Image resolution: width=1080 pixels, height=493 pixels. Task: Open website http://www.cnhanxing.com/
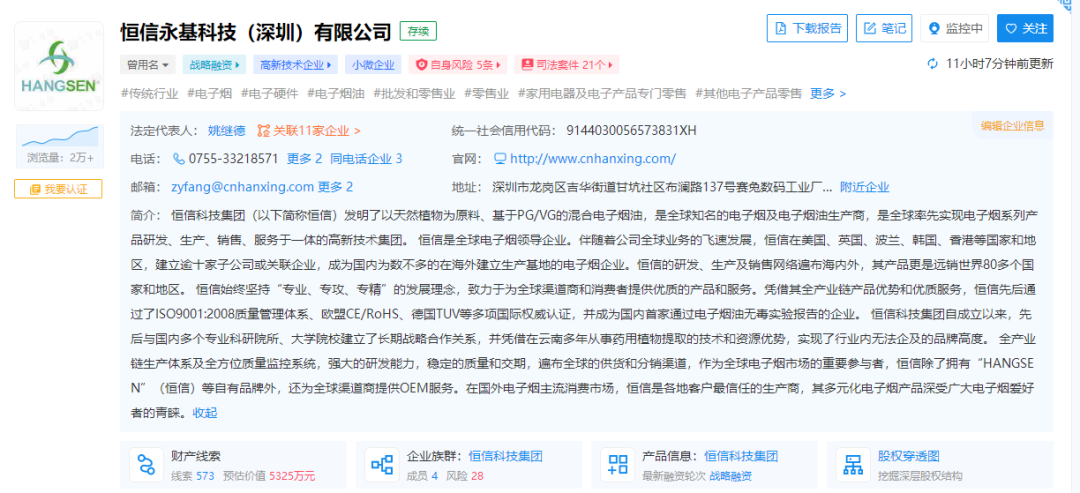pyautogui.click(x=593, y=158)
